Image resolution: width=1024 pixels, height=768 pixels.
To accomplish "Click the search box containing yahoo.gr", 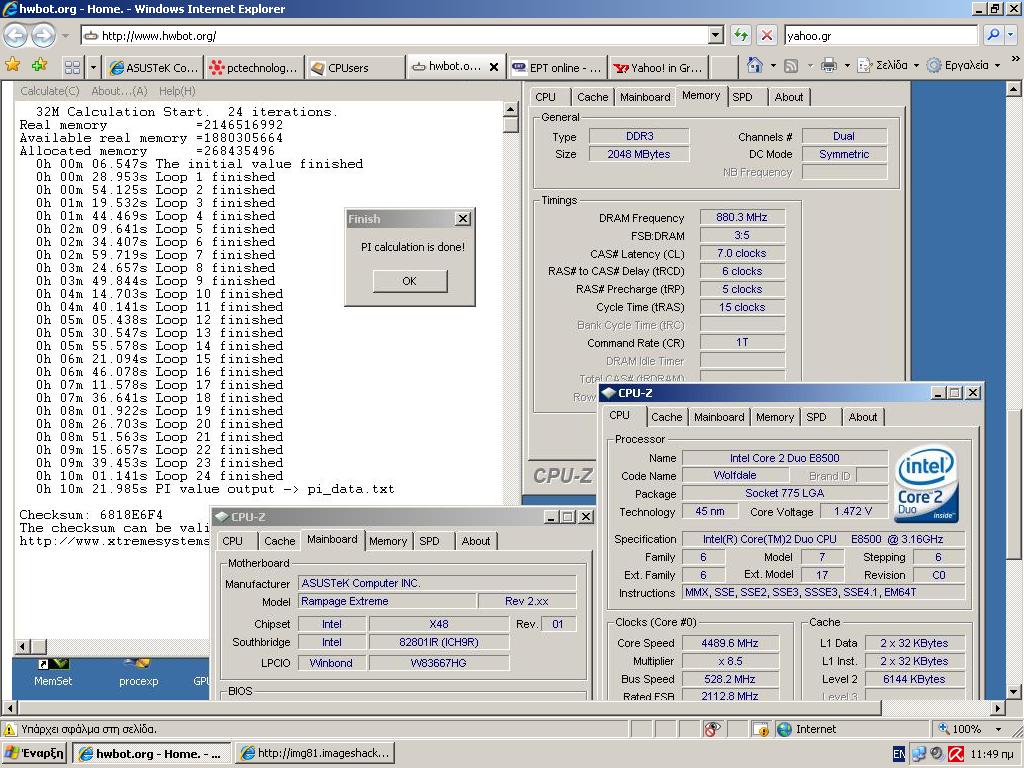I will click(x=880, y=35).
